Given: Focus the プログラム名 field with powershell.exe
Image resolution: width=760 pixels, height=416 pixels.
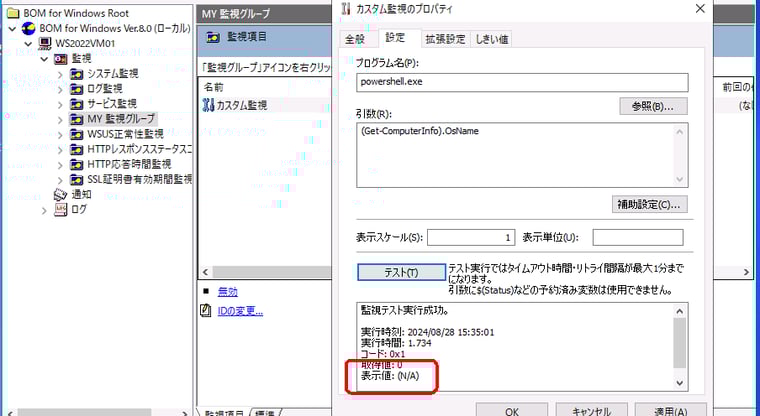Looking at the screenshot, I should click(522, 82).
